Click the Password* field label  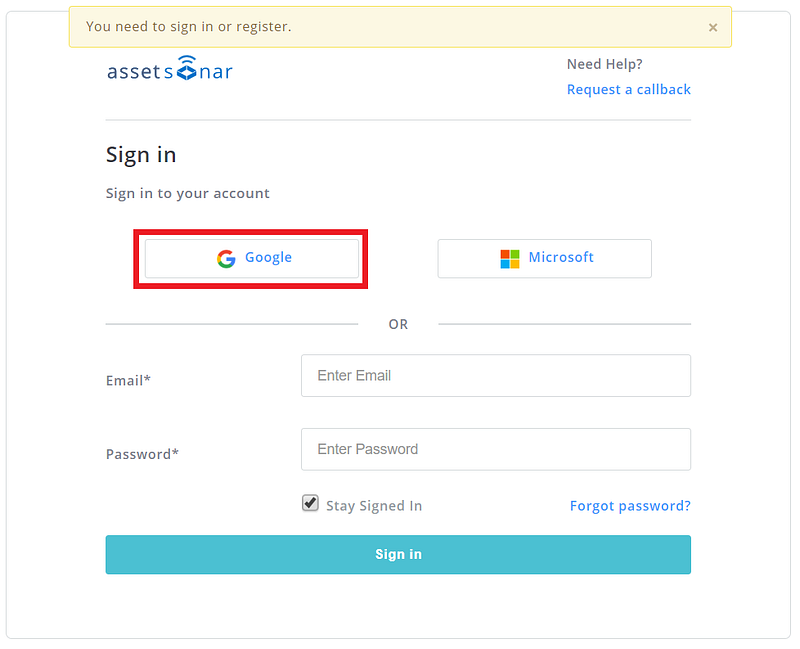point(142,454)
